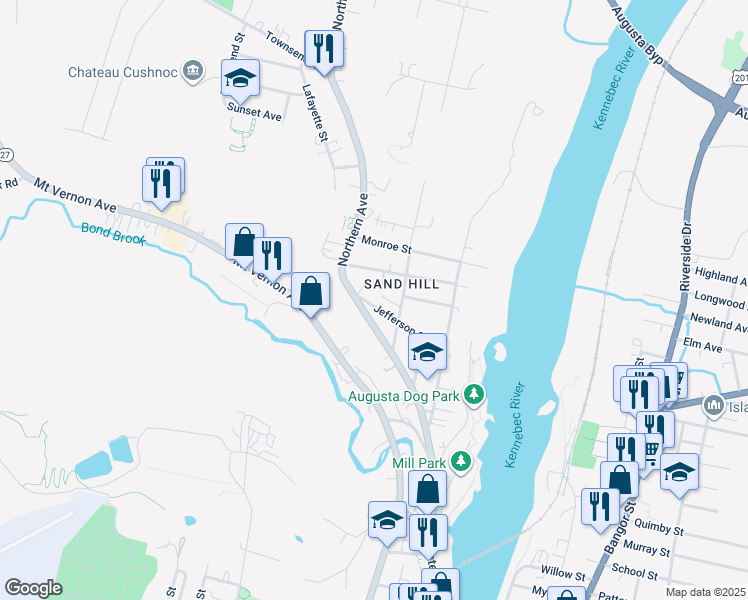Screen dimensions: 748x600
Task: Click the Augusta Dog Park tree icon
Action: pos(474,395)
